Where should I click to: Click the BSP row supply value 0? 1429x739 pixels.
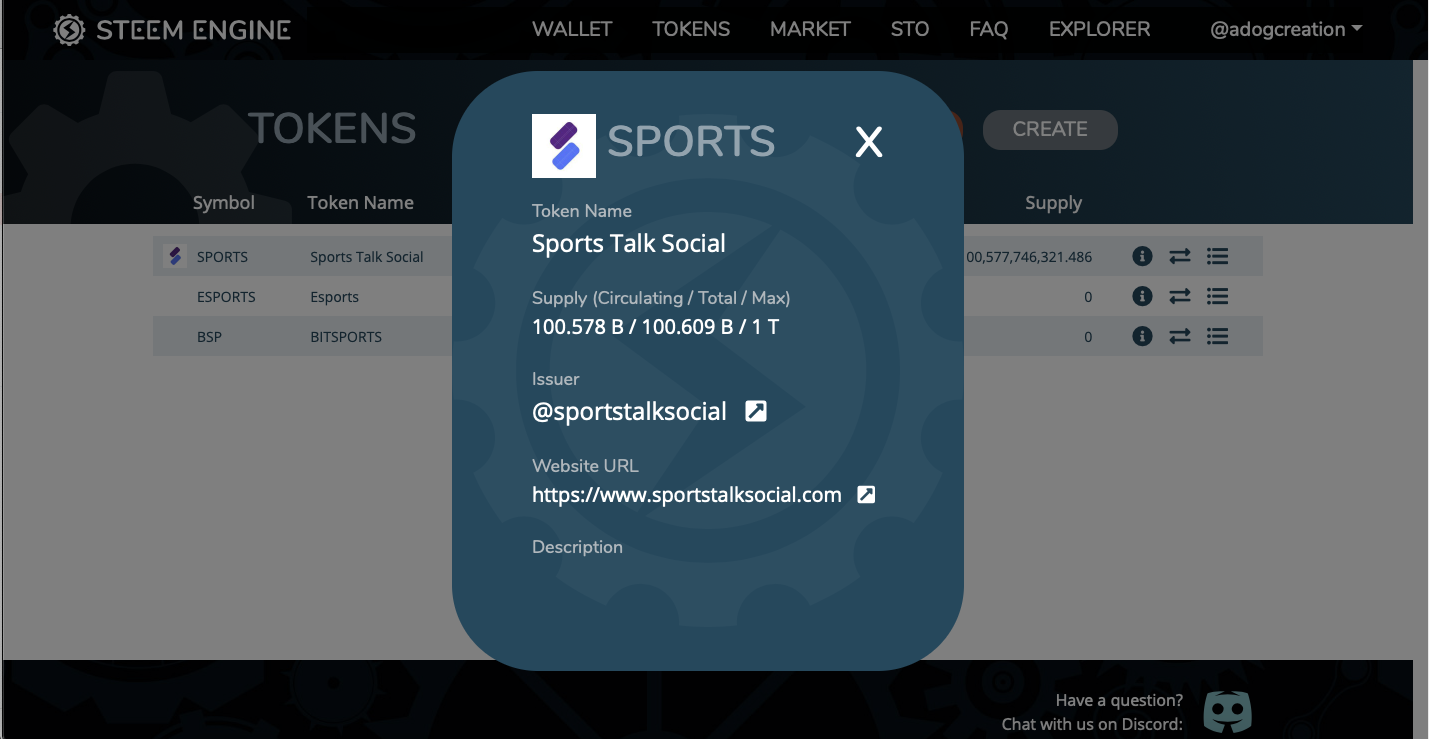pyautogui.click(x=1088, y=337)
